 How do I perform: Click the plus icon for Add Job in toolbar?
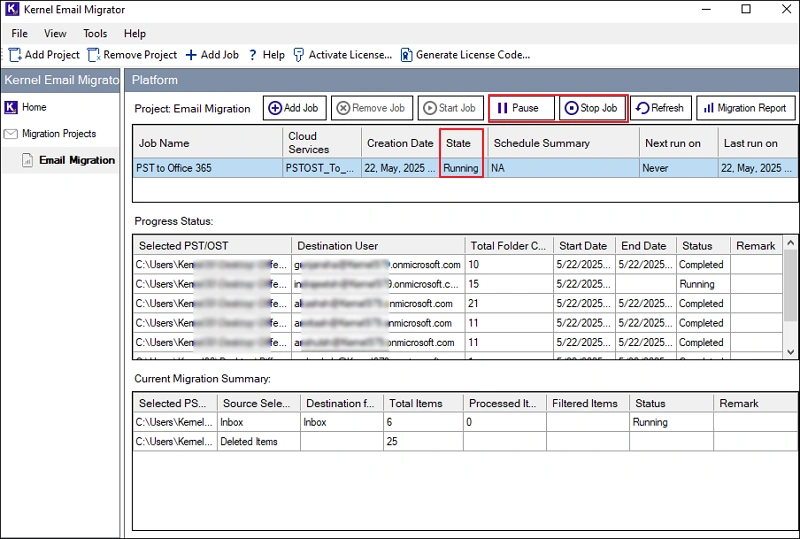191,55
